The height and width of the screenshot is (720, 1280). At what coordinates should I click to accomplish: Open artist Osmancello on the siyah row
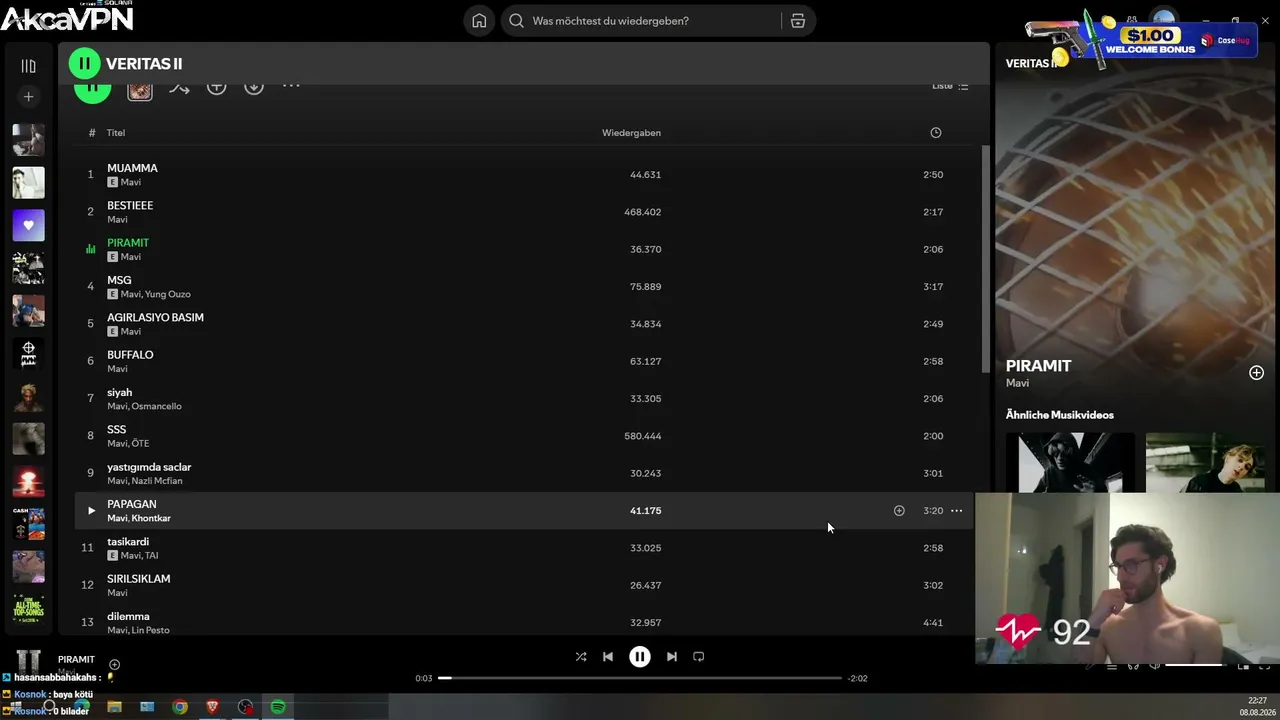coord(156,406)
